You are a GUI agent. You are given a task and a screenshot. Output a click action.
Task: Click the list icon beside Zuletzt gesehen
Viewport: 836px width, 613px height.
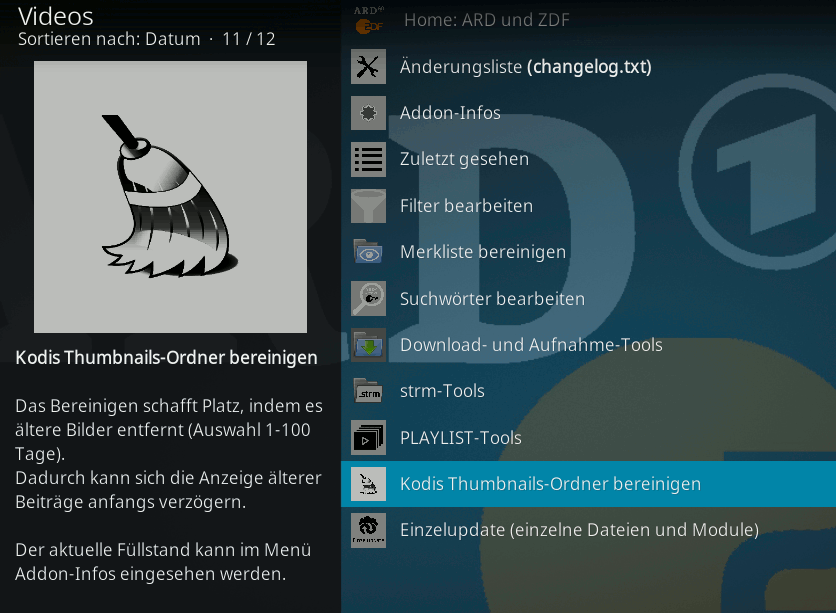(x=368, y=159)
